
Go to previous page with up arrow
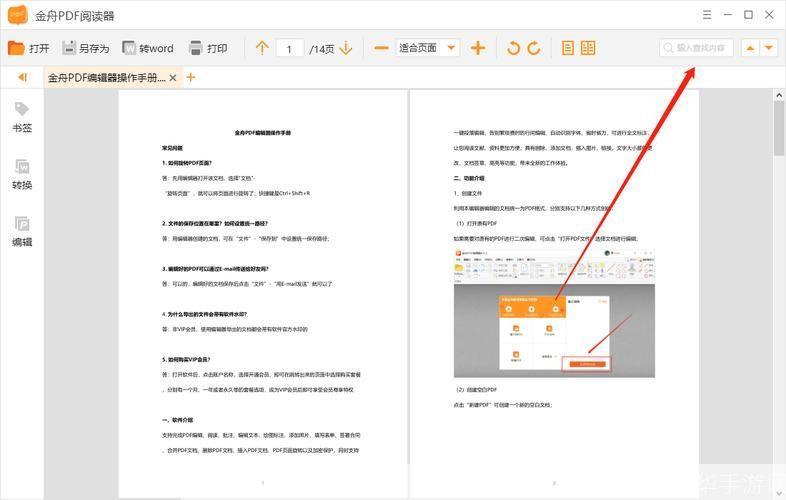(x=262, y=48)
